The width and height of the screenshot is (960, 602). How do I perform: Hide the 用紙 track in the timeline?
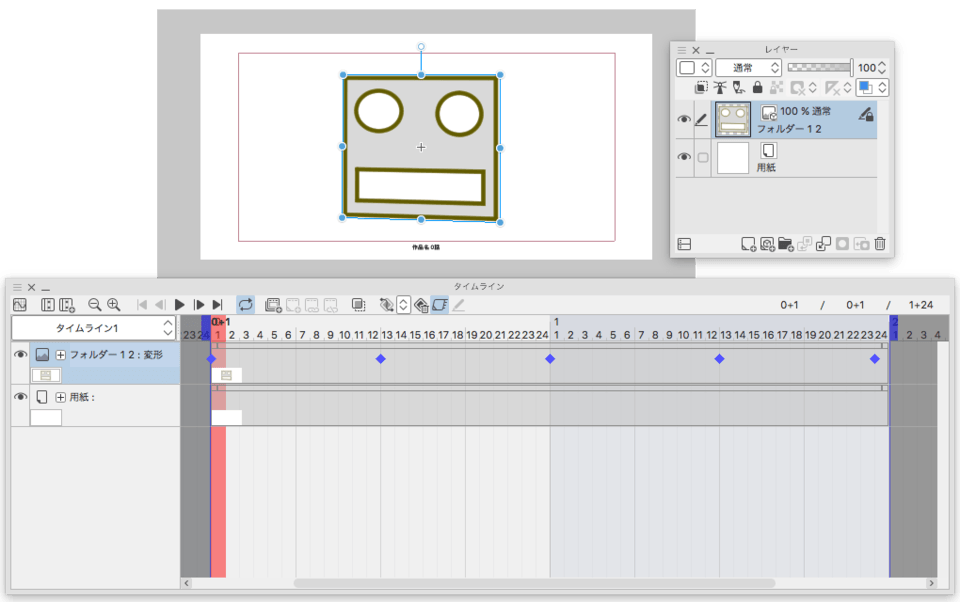tap(20, 397)
